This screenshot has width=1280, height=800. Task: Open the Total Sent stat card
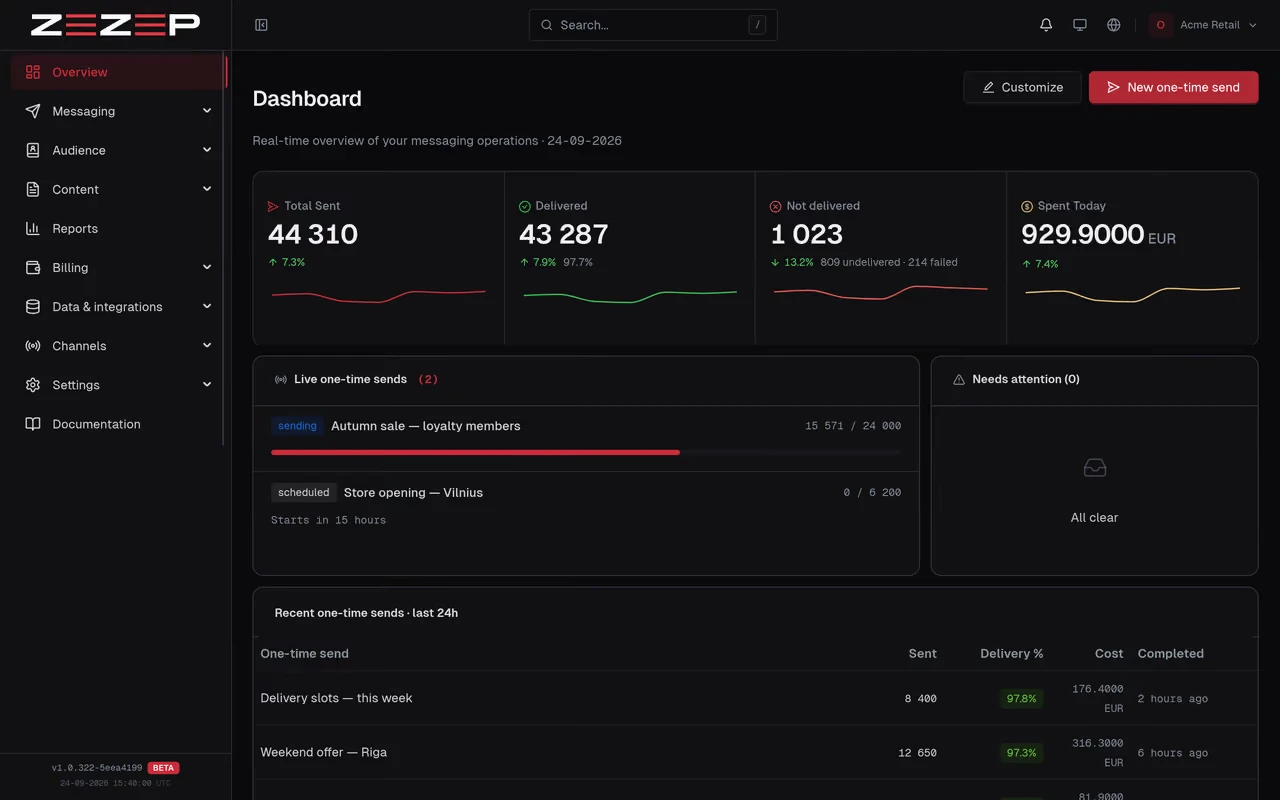pos(379,258)
